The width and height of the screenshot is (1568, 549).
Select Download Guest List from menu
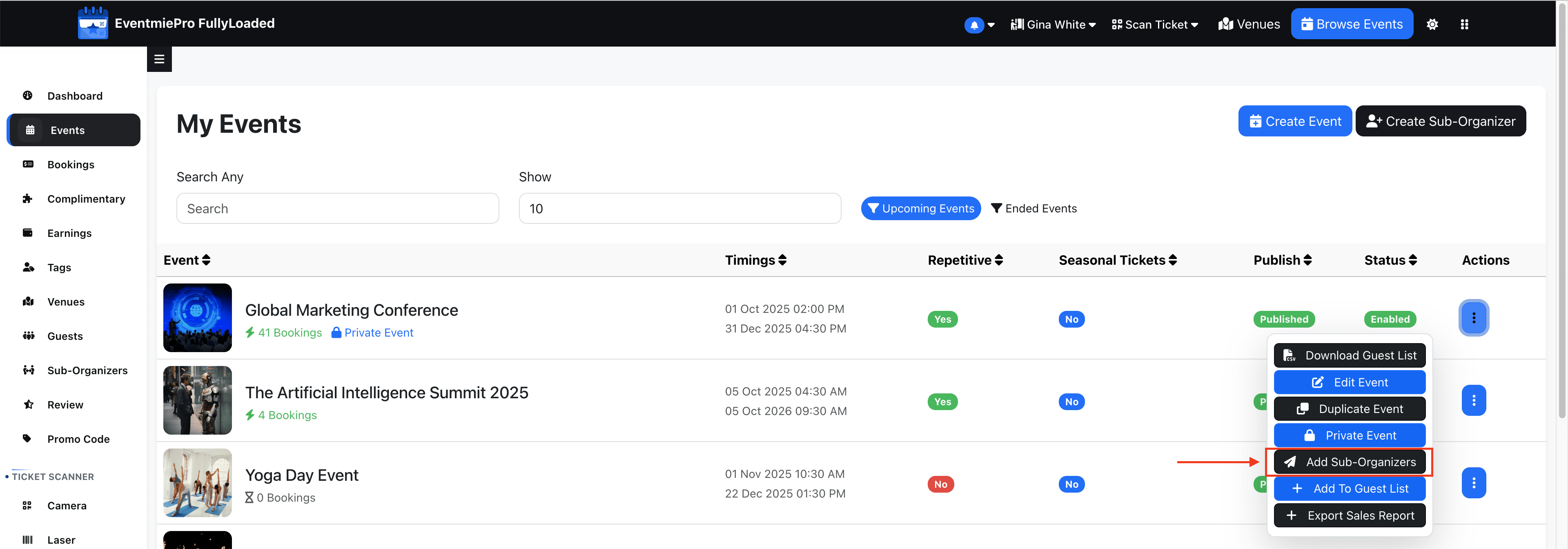tap(1350, 355)
